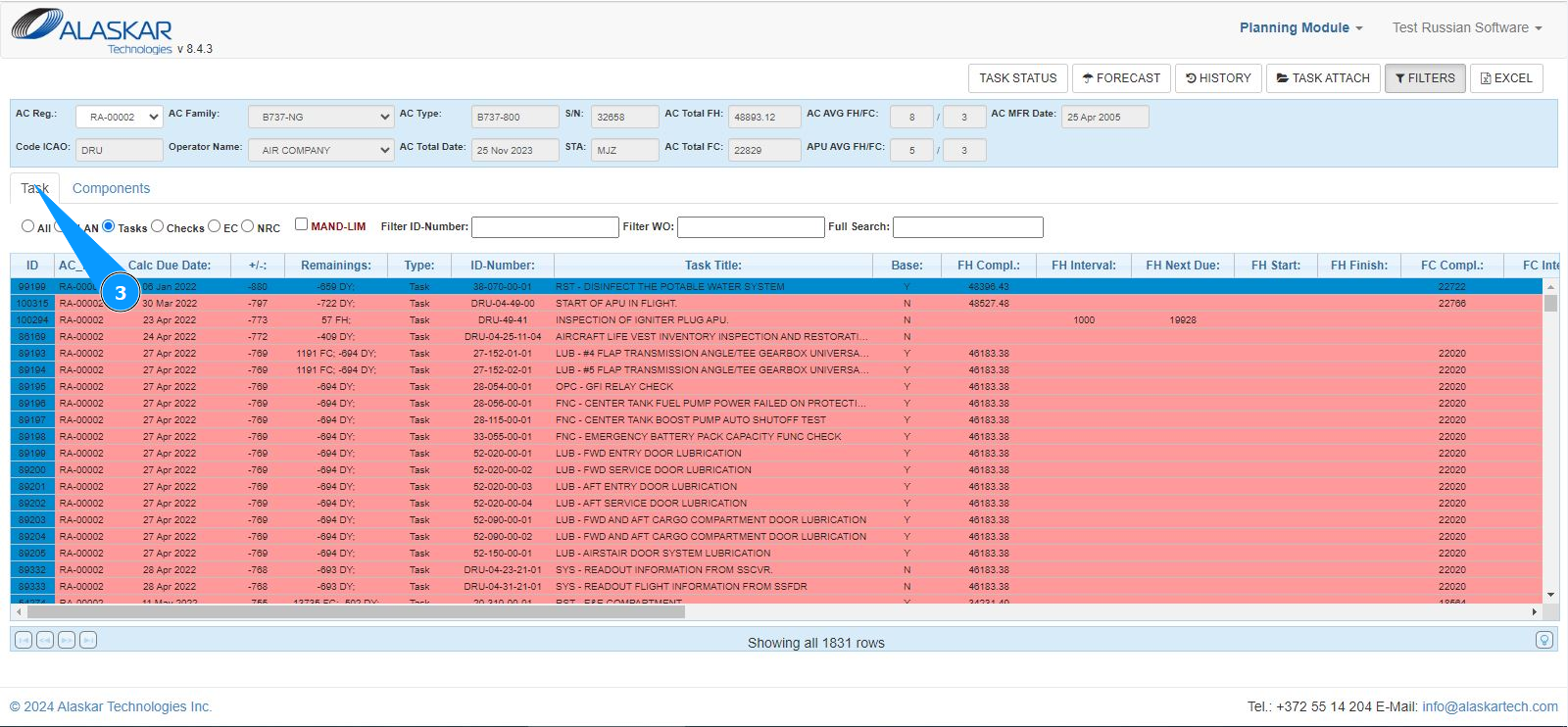Click the Alaskar Technologies logo

tap(94, 31)
